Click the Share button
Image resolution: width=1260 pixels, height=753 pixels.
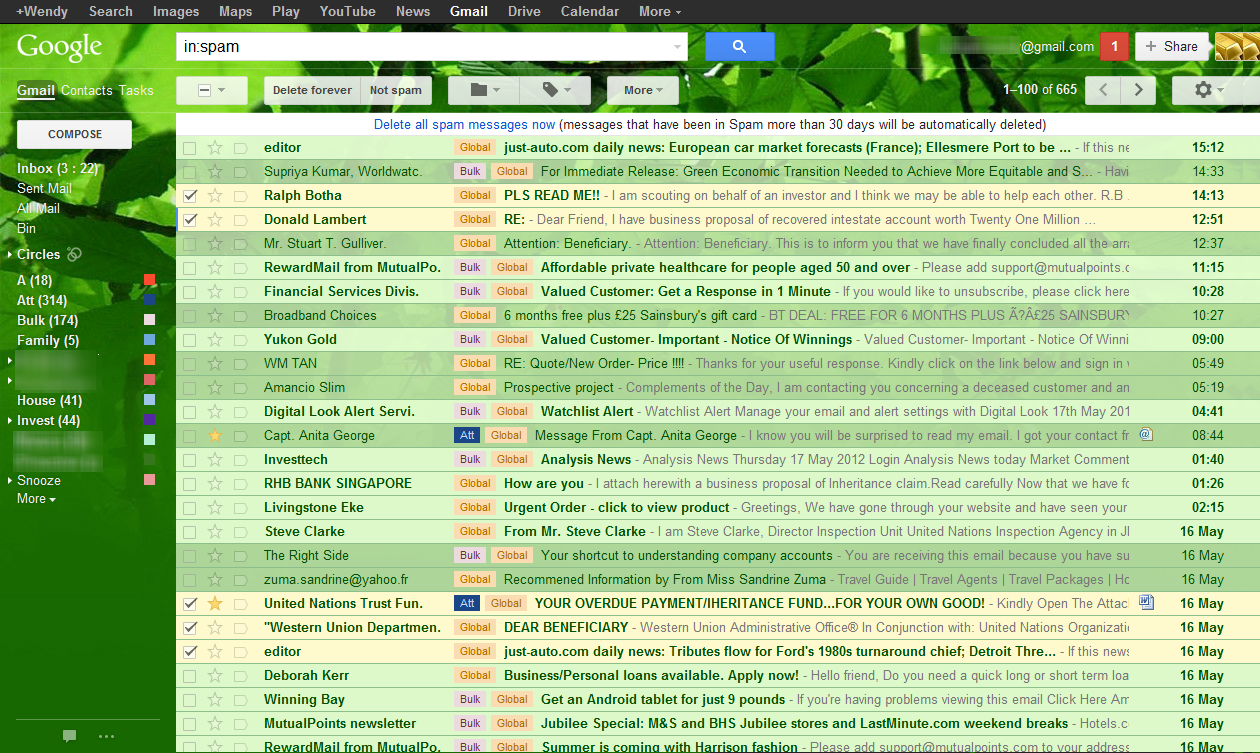(1172, 46)
